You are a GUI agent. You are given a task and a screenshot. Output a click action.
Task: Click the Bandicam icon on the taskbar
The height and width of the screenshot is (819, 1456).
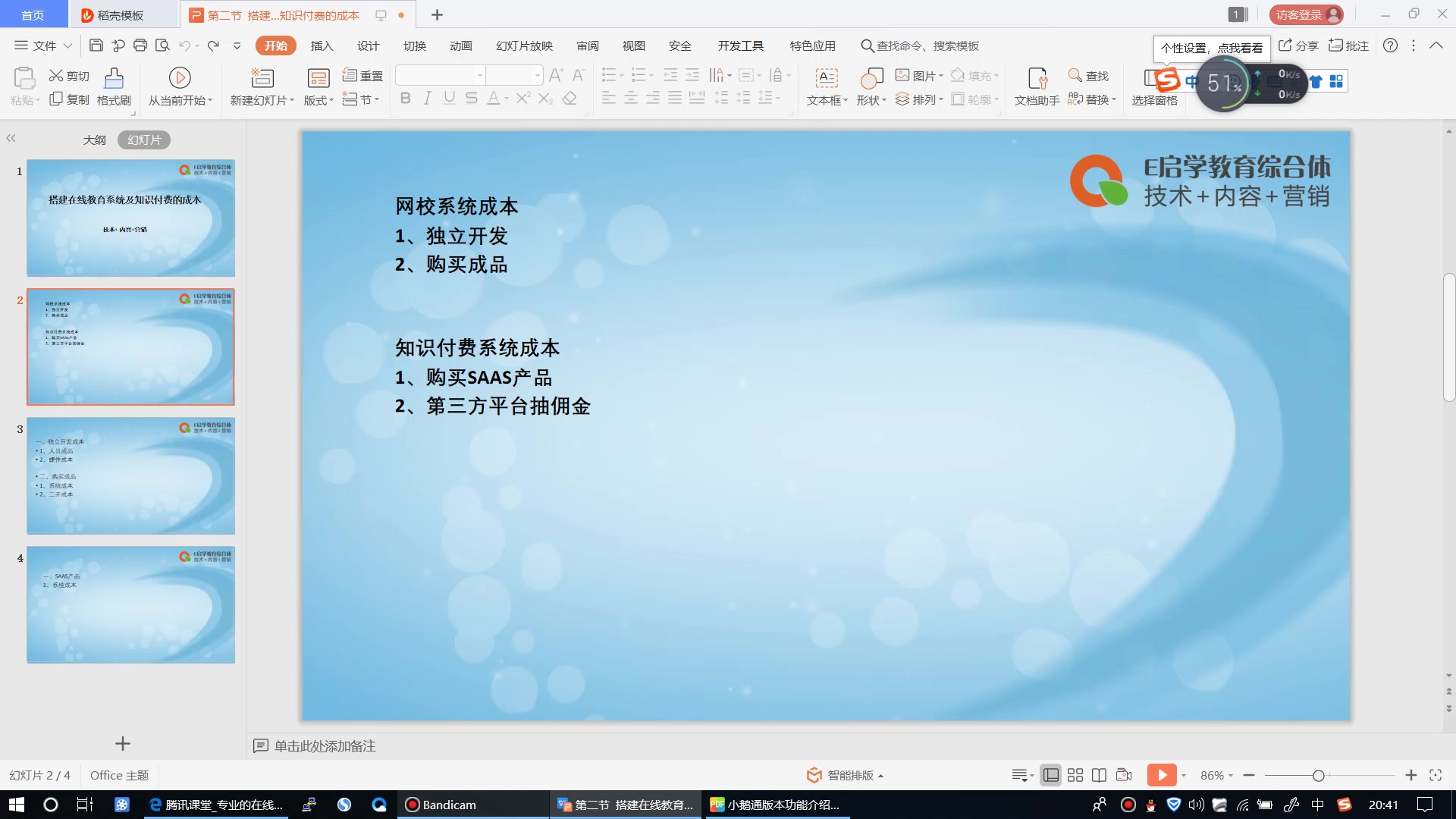coord(412,805)
